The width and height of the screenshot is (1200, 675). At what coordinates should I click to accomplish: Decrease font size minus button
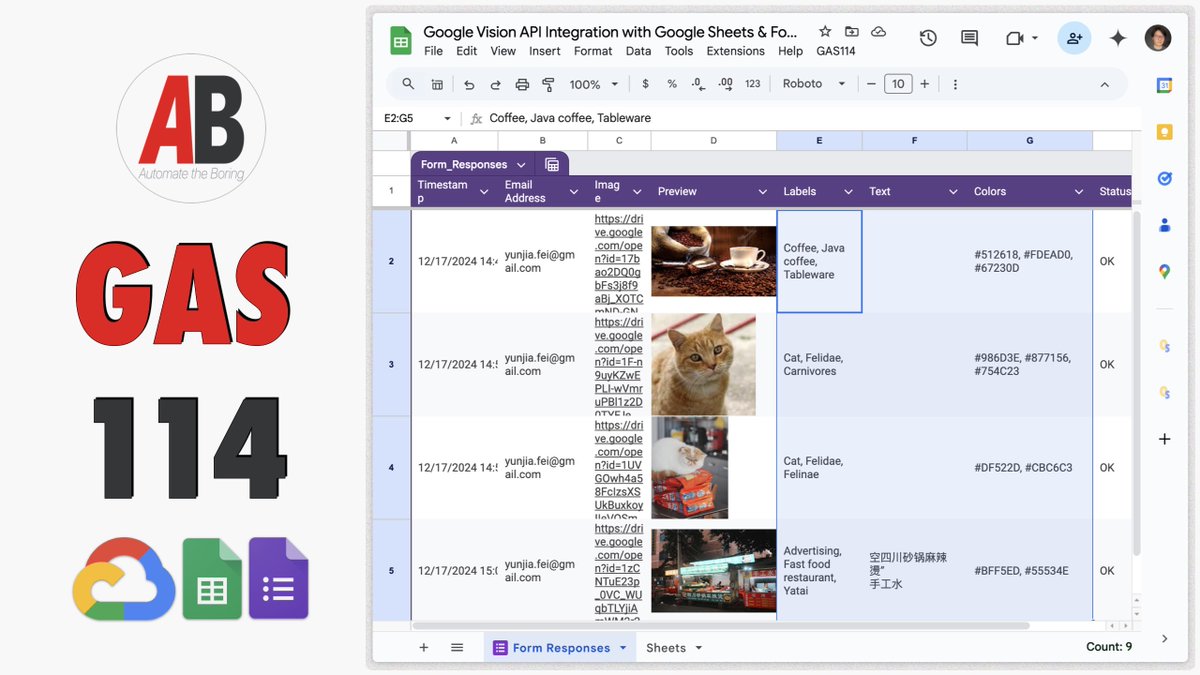872,84
